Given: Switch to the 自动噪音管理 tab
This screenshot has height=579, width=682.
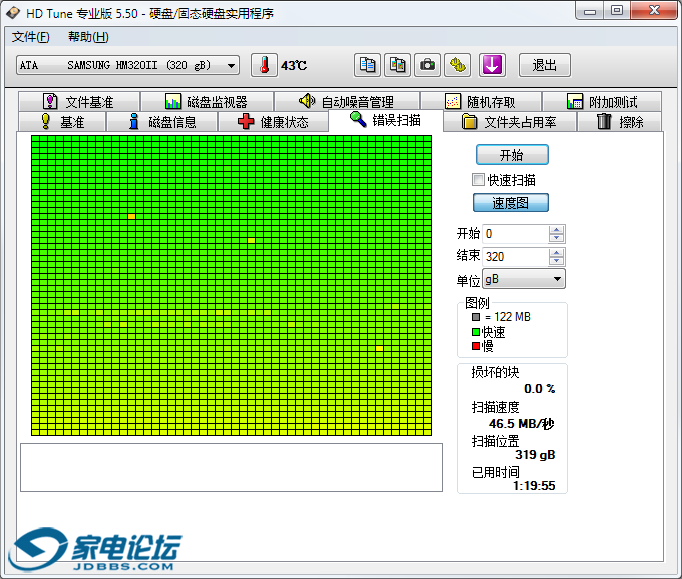Looking at the screenshot, I should (x=347, y=102).
